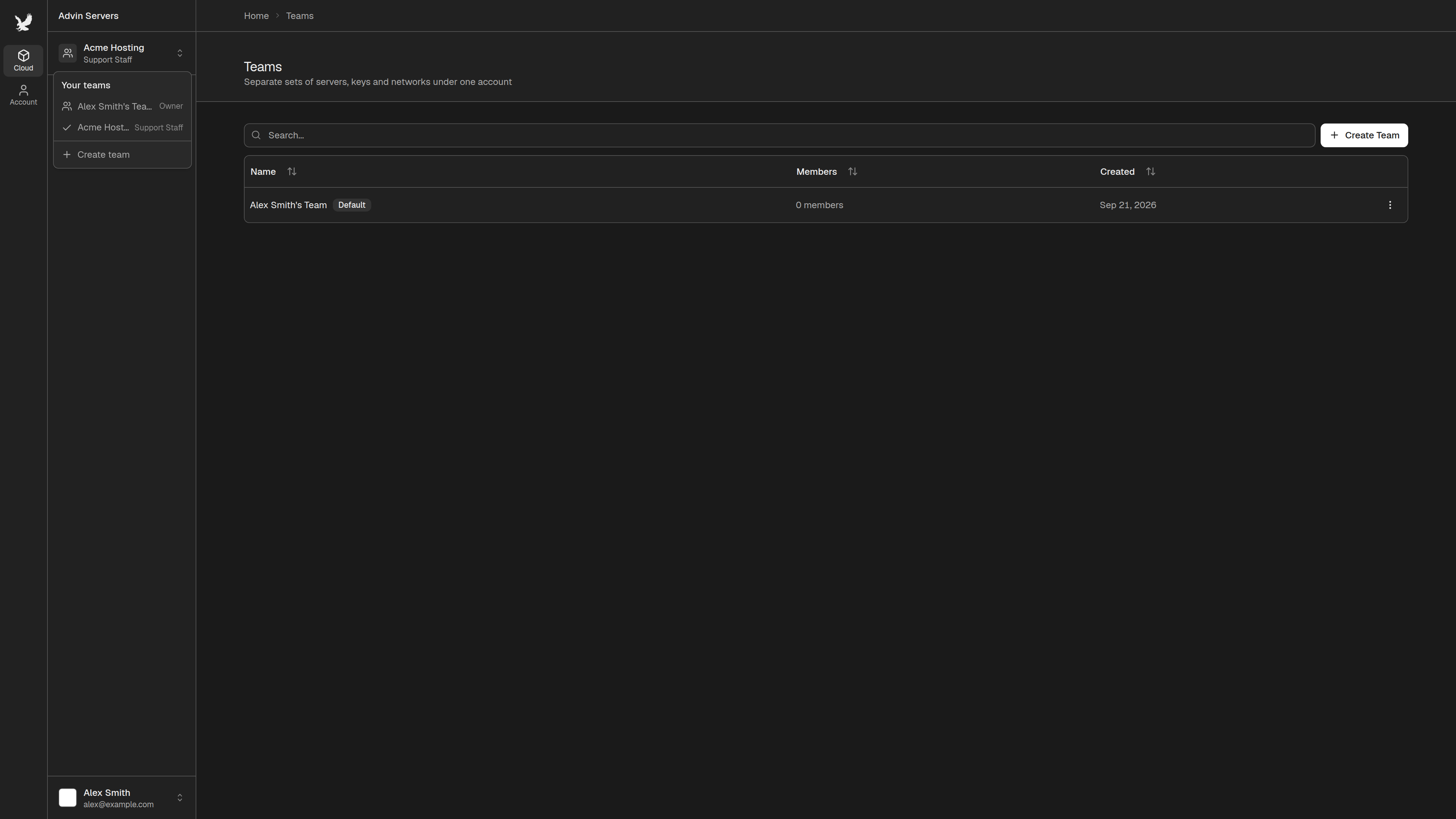Image resolution: width=1456 pixels, height=819 pixels.
Task: Go to Home breadcrumb
Action: pyautogui.click(x=256, y=16)
